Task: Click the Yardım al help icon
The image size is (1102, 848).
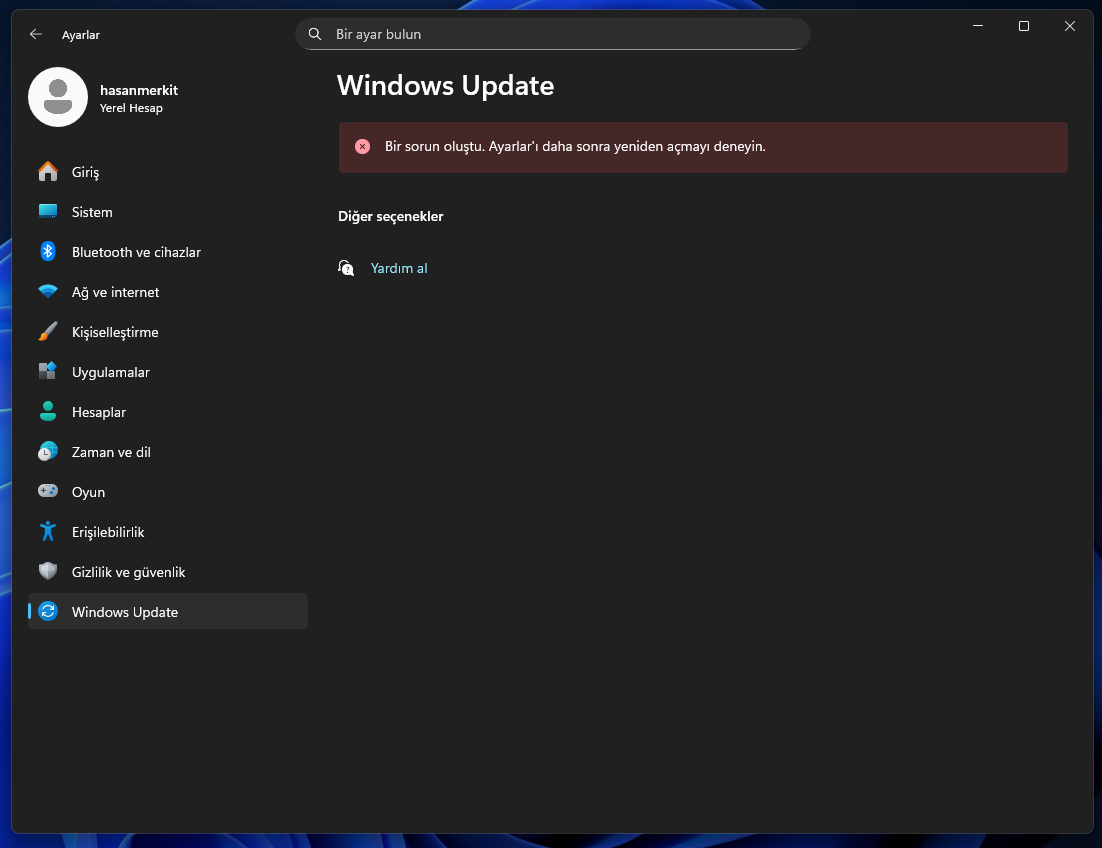Action: tap(346, 268)
